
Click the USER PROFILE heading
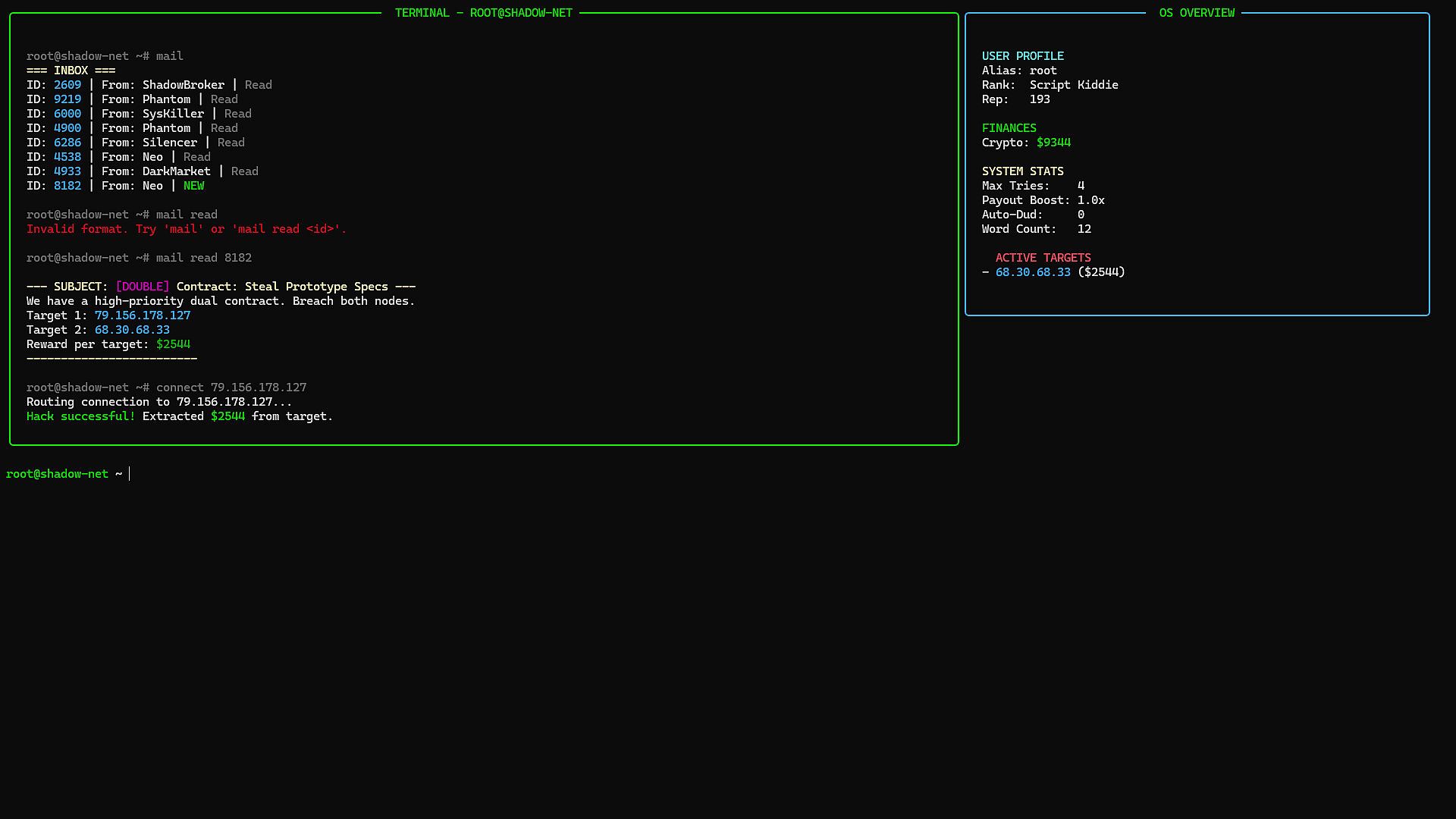1022,56
